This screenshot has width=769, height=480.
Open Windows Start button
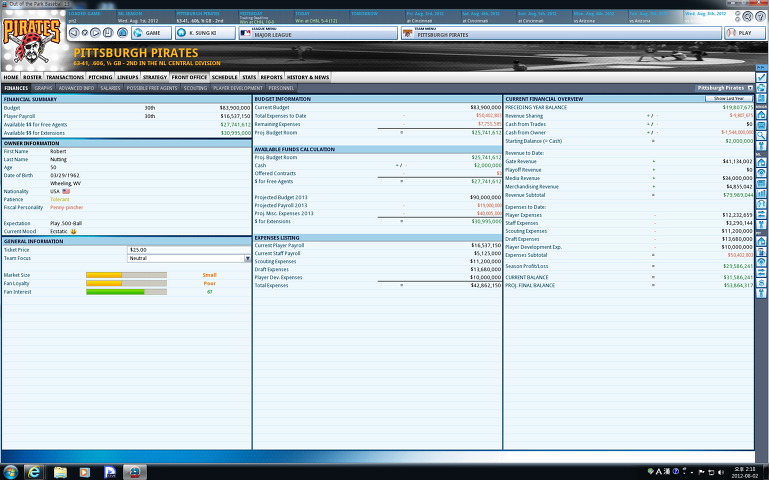[x=10, y=472]
